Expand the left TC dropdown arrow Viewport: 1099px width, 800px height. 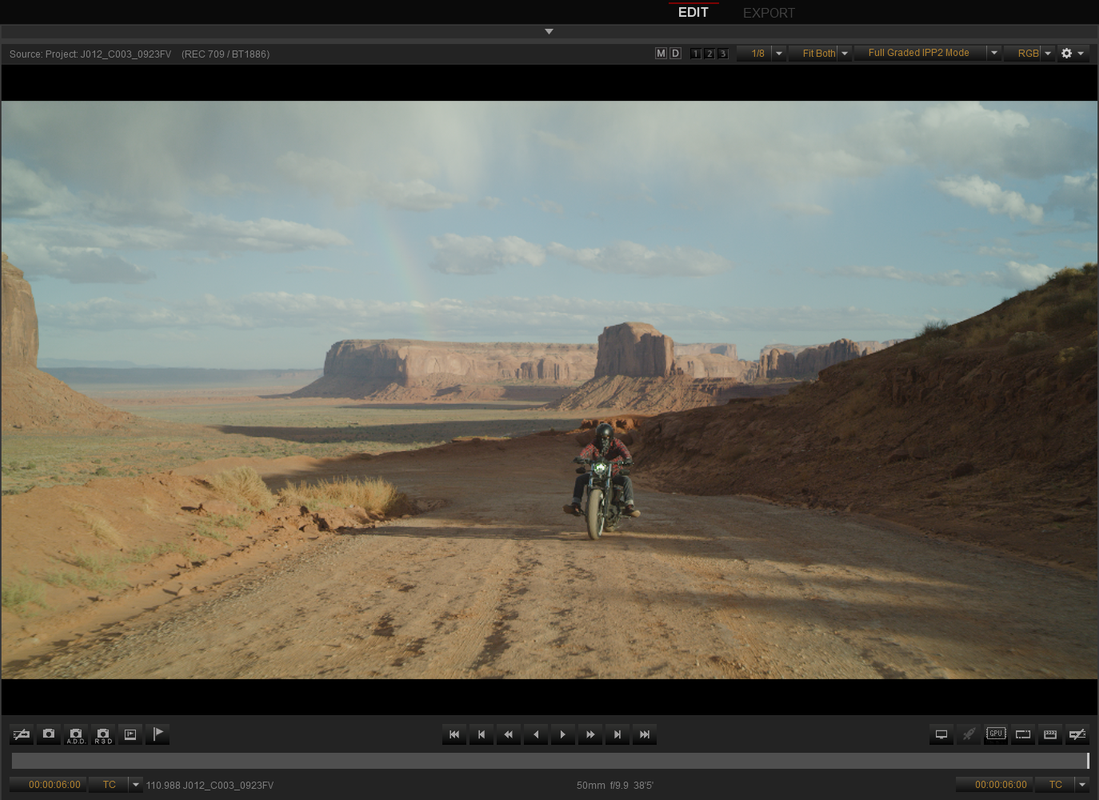[136, 785]
